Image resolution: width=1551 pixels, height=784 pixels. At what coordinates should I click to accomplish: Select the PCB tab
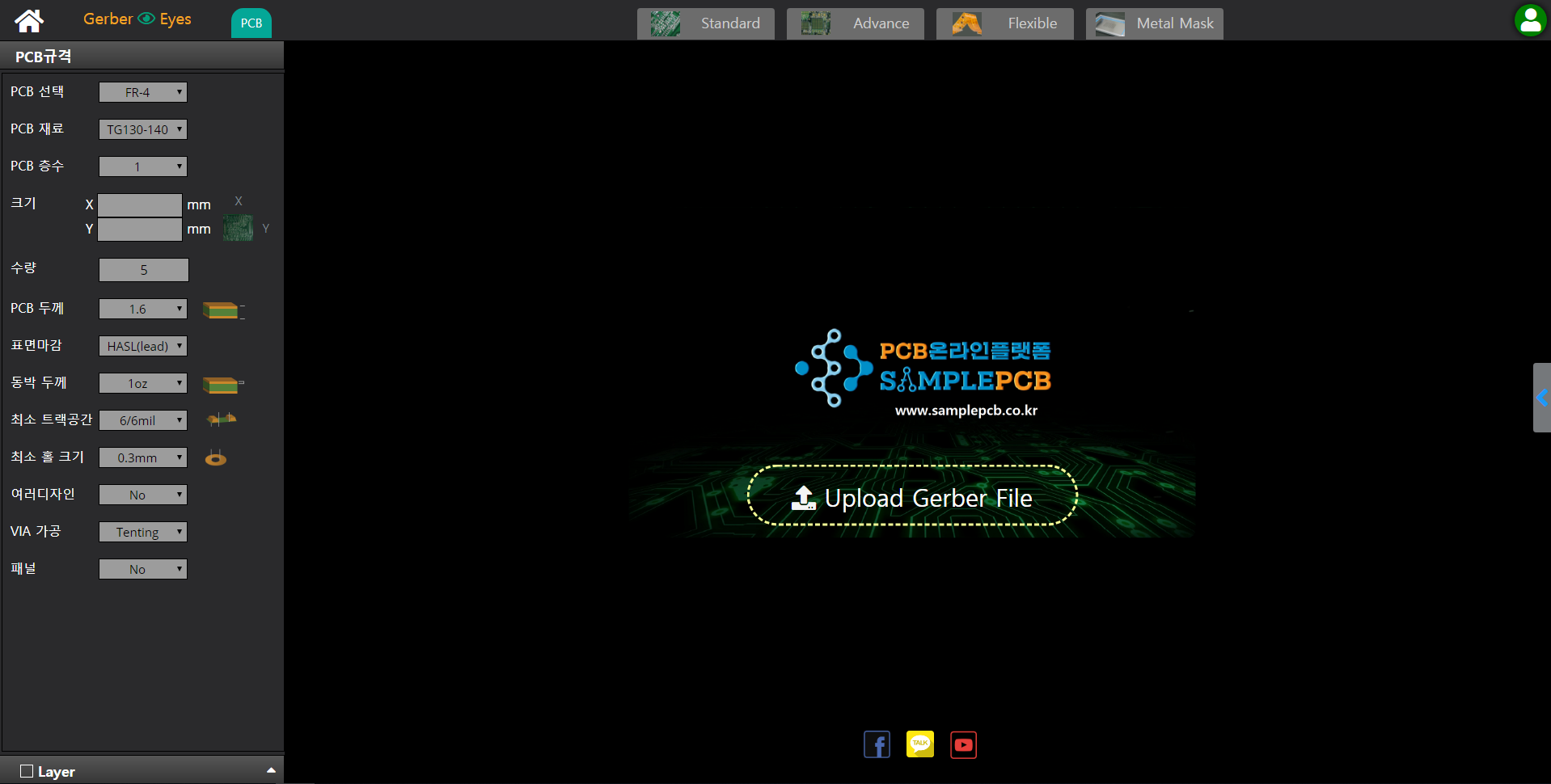[251, 23]
